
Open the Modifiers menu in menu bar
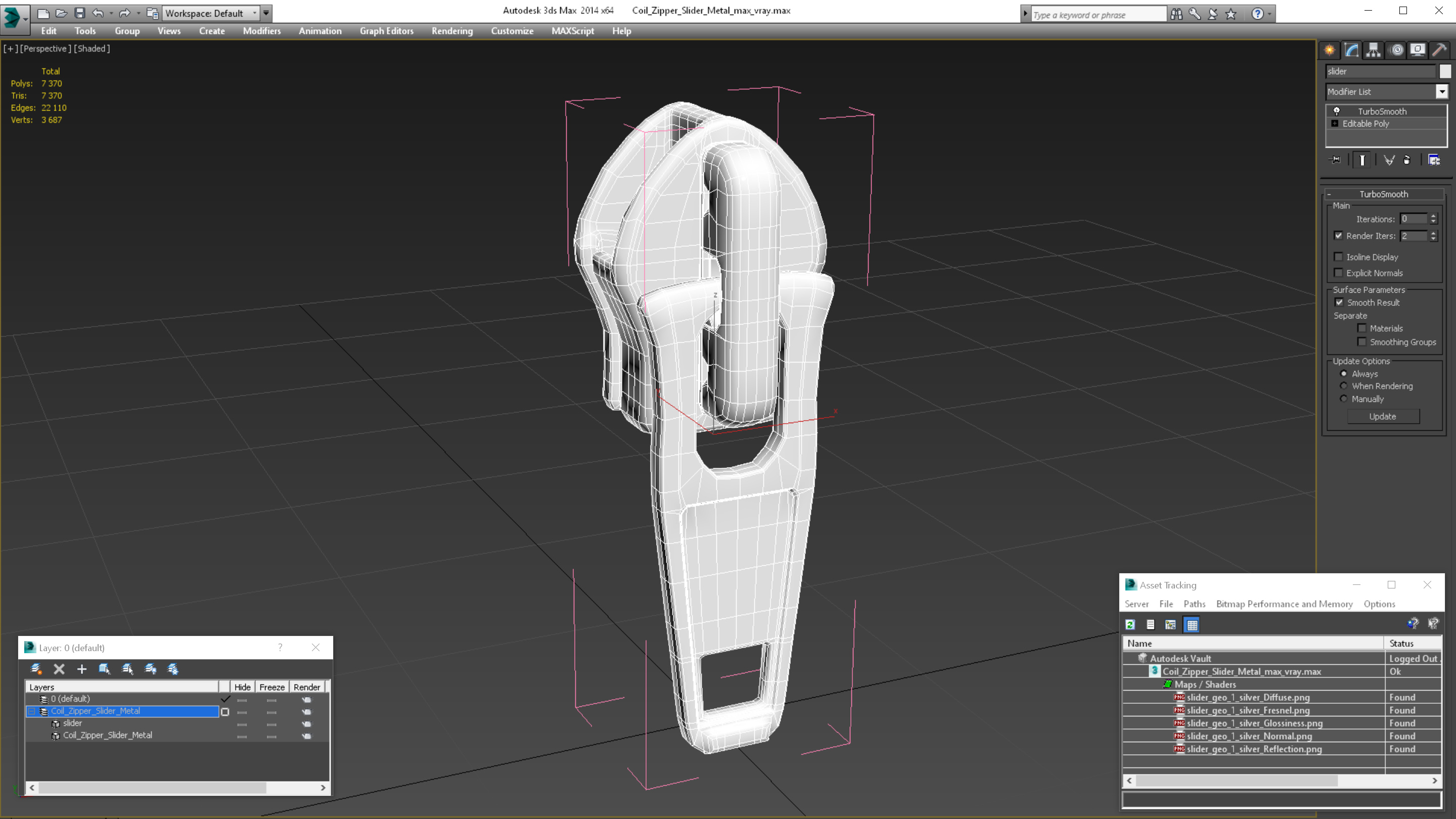click(262, 30)
